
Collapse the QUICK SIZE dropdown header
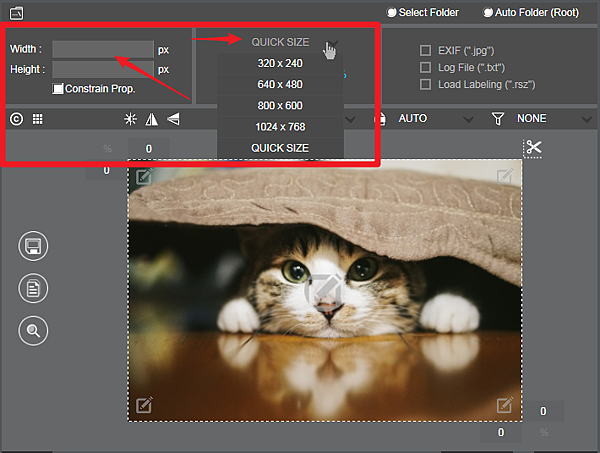280,42
